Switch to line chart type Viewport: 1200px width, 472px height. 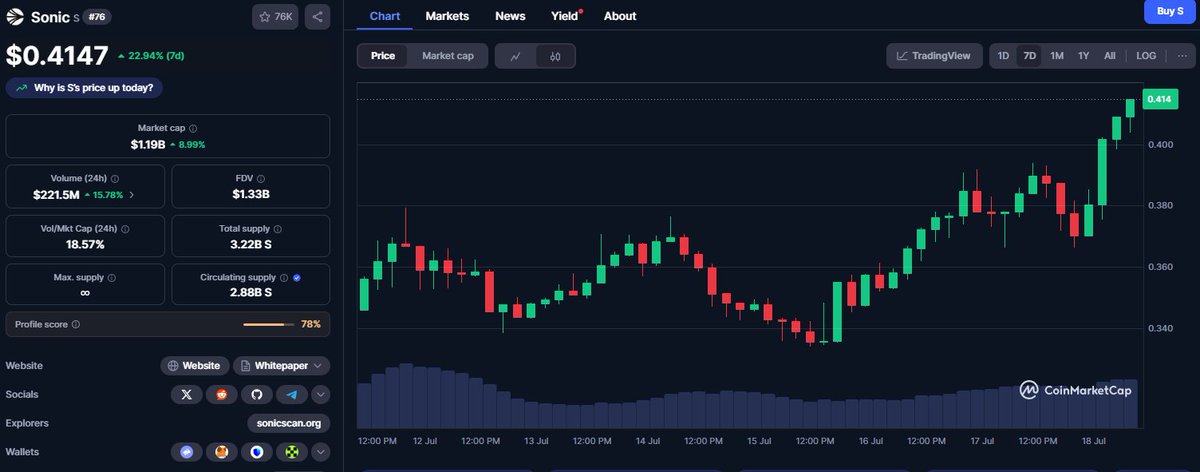click(515, 56)
